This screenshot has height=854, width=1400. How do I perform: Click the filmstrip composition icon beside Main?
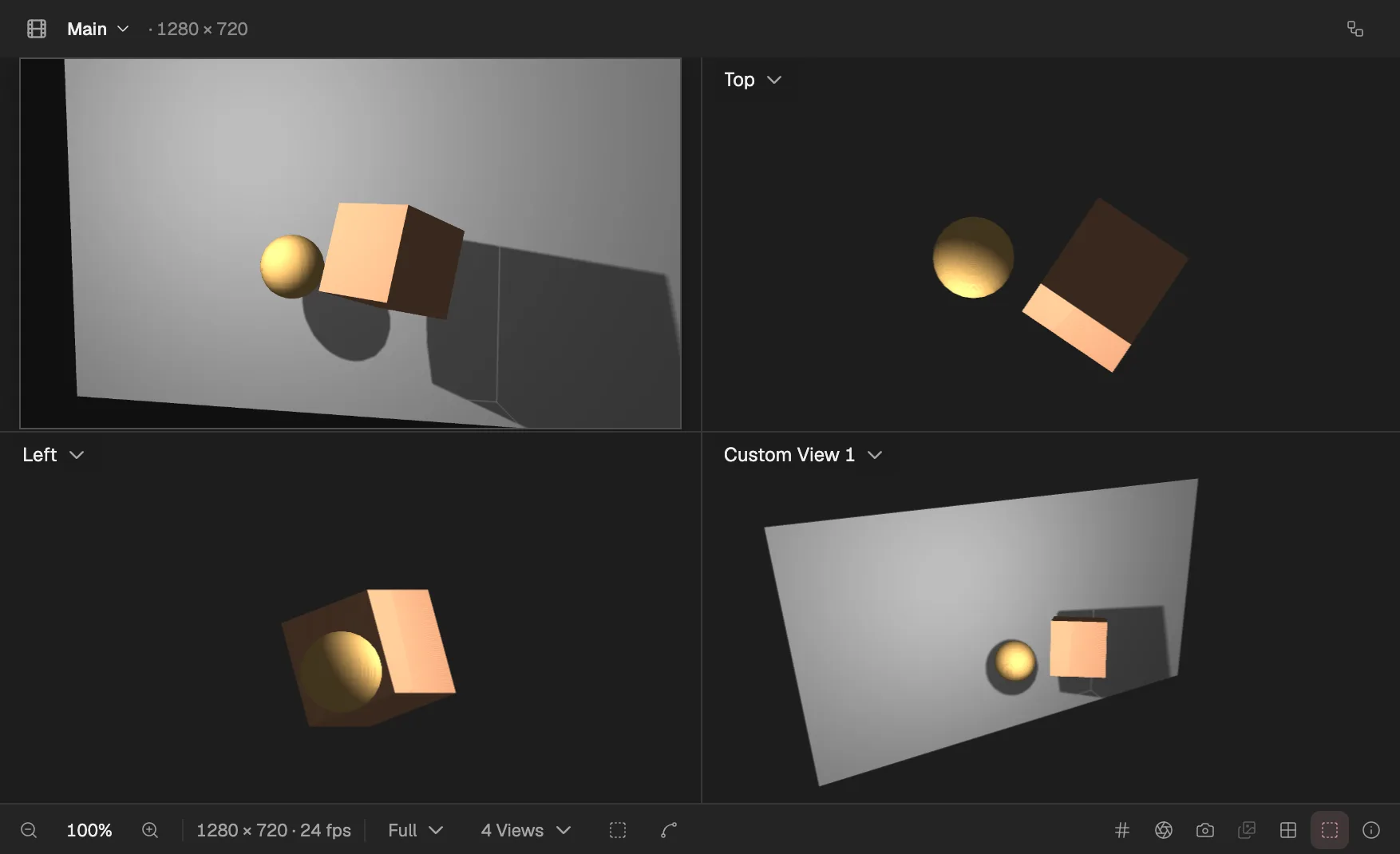(x=37, y=29)
